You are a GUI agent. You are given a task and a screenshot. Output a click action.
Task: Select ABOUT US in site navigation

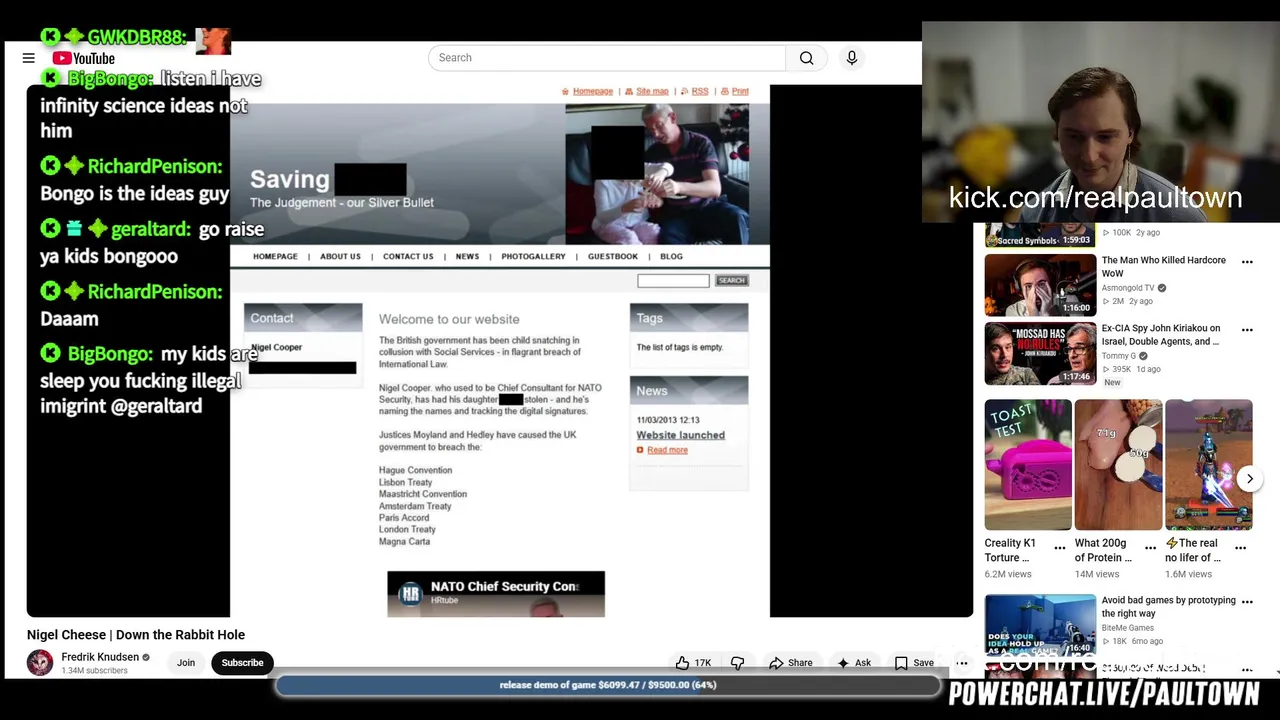(x=340, y=257)
